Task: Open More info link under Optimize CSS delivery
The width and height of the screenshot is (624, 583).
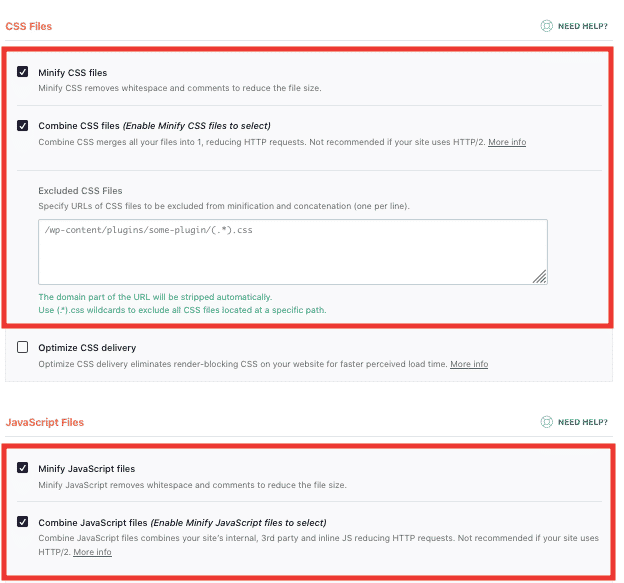Action: pyautogui.click(x=469, y=364)
